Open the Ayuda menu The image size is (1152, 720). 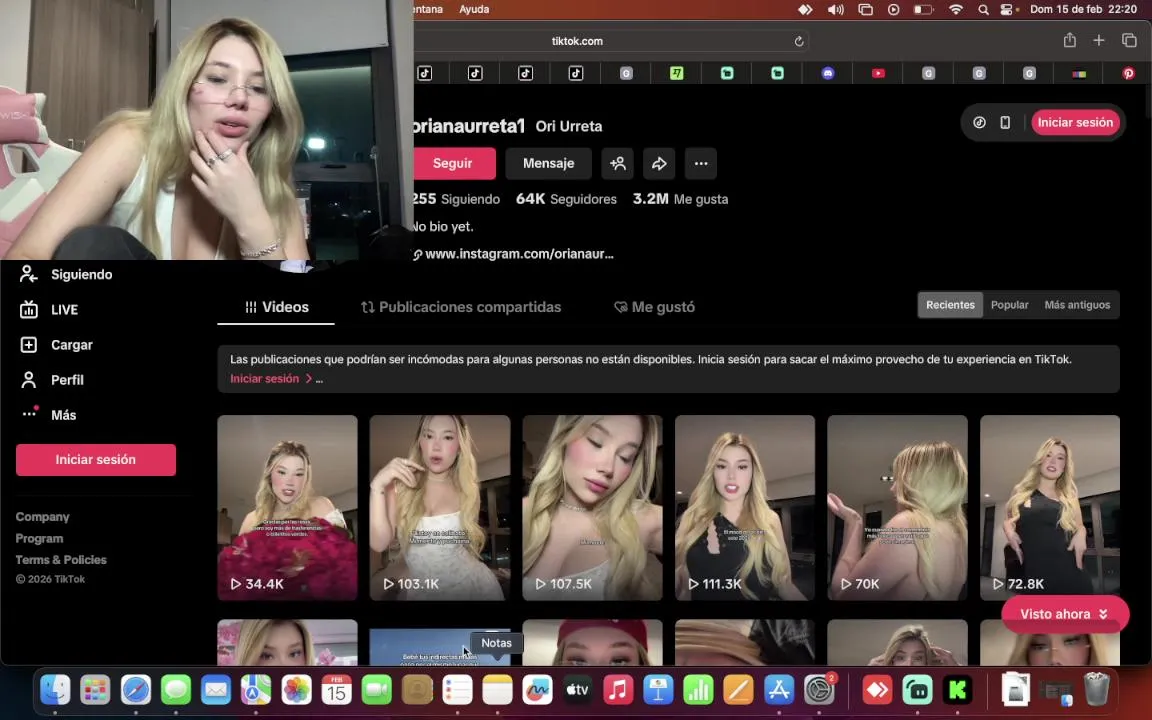[x=474, y=10]
